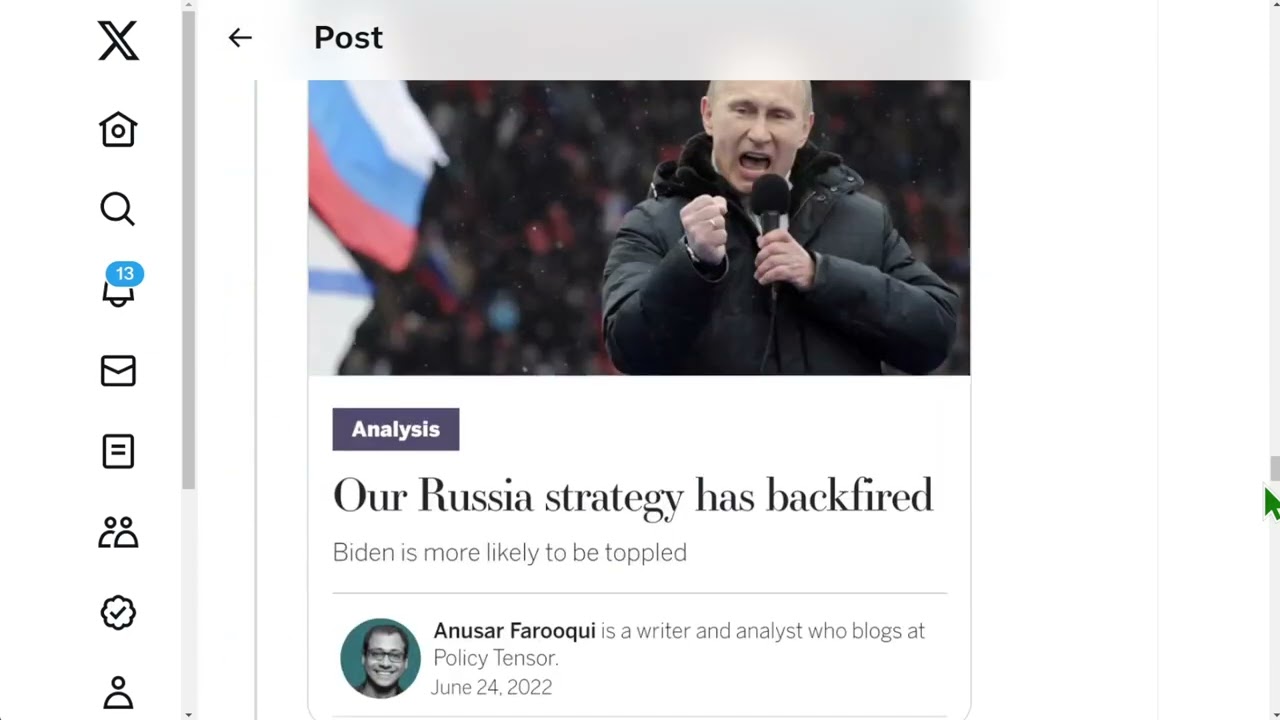Screen dimensions: 1280x720
Task: Go back with the left arrow
Action: pos(240,38)
